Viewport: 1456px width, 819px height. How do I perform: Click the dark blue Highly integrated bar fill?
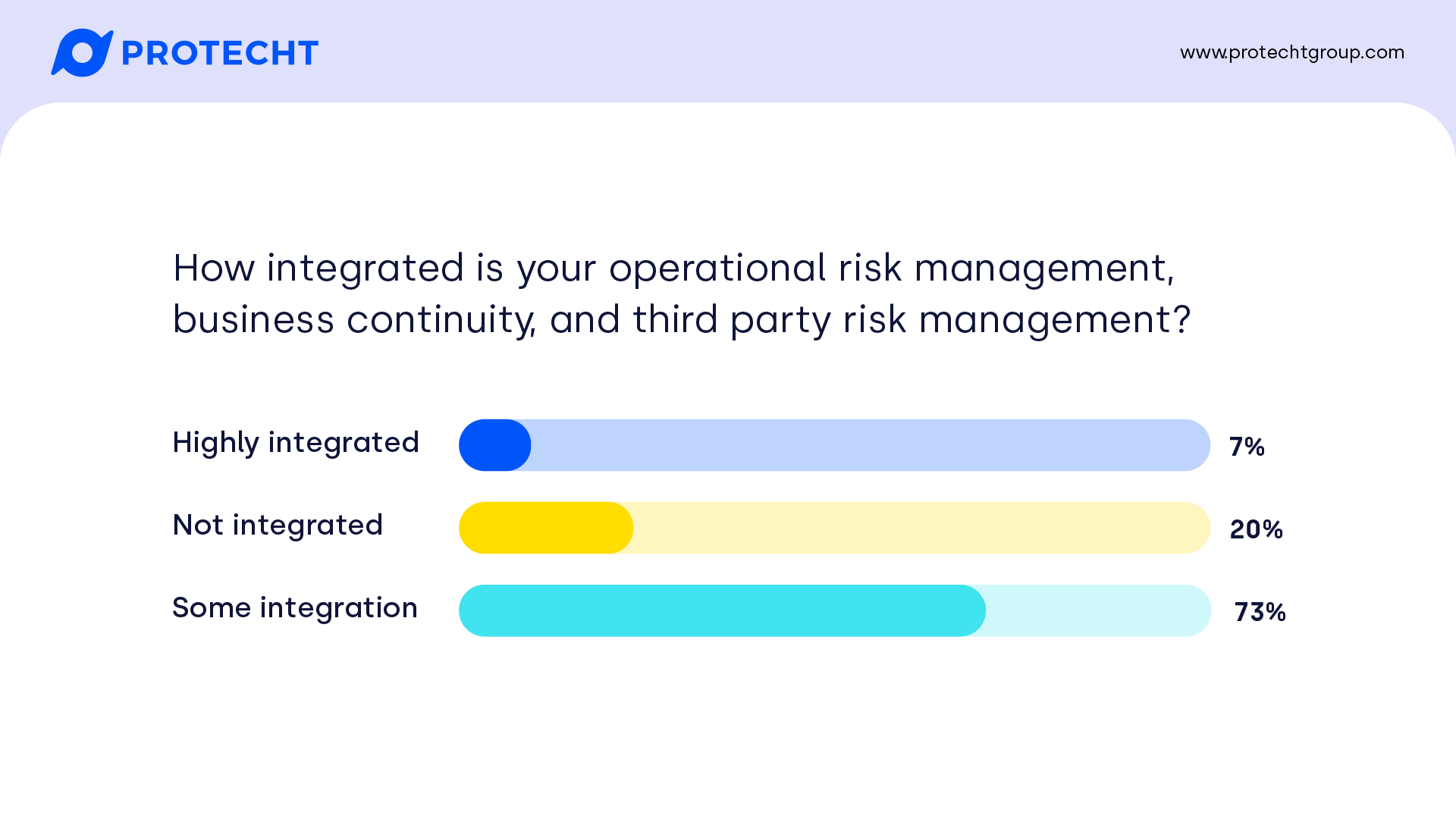point(494,445)
